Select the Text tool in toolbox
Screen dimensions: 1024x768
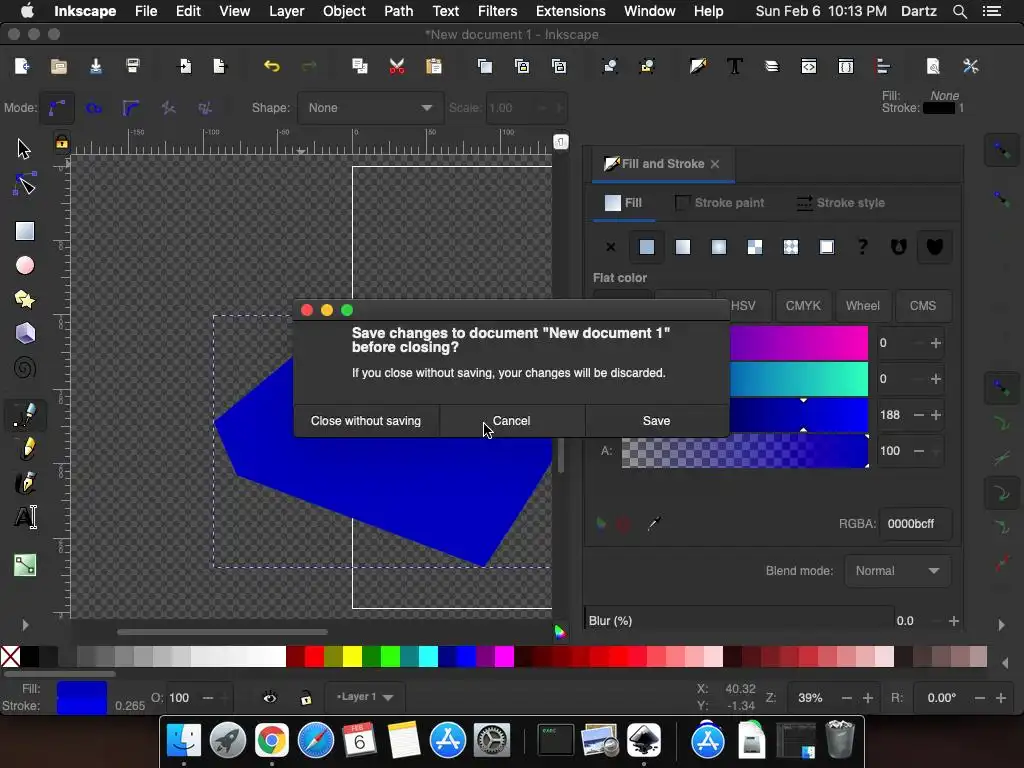click(25, 518)
